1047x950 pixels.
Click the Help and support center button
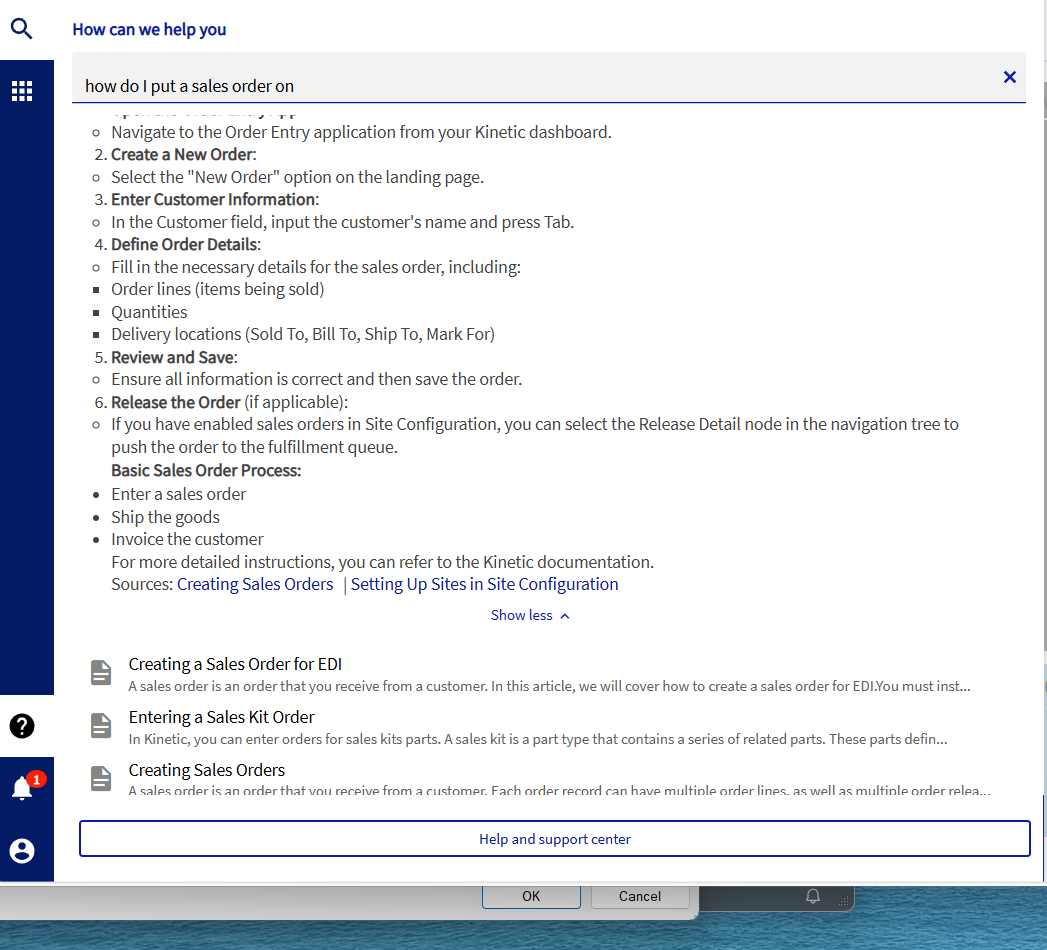tap(554, 839)
